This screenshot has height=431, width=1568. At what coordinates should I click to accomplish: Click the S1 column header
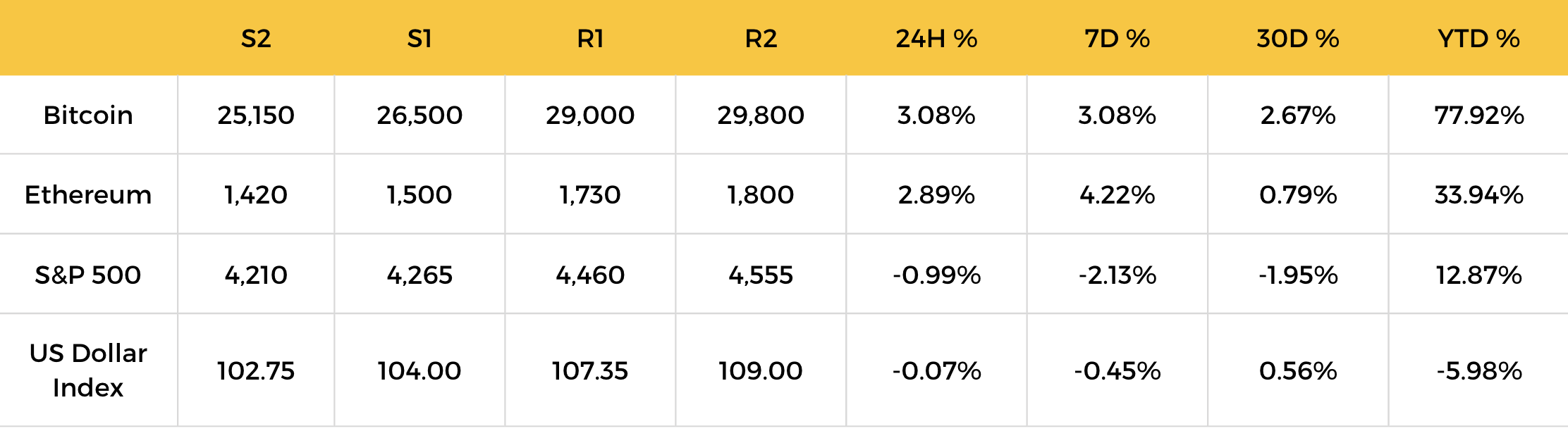coord(419,39)
